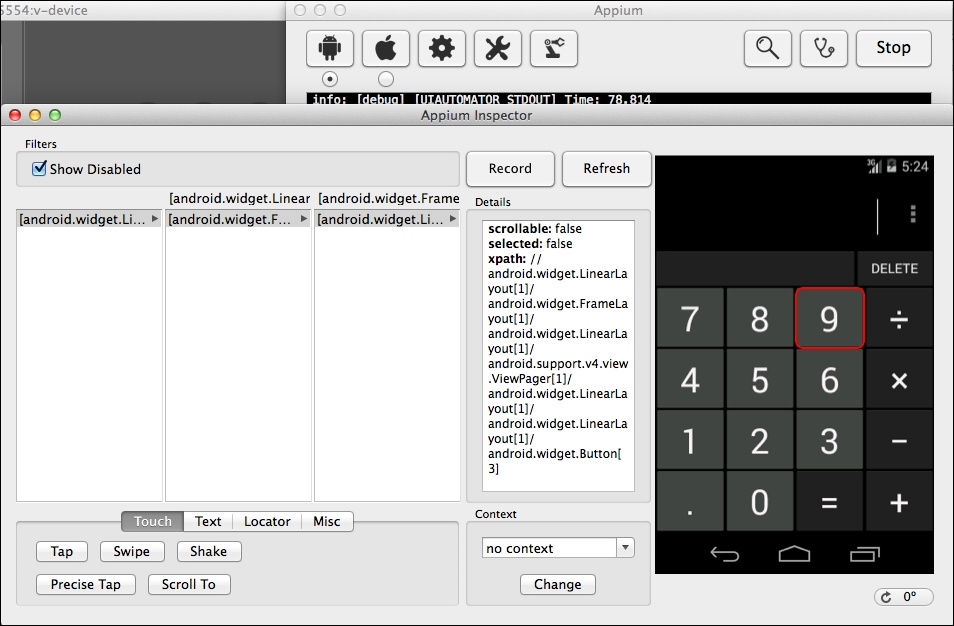The height and width of the screenshot is (626, 954).
Task: Refresh the inspector view
Action: pos(607,169)
